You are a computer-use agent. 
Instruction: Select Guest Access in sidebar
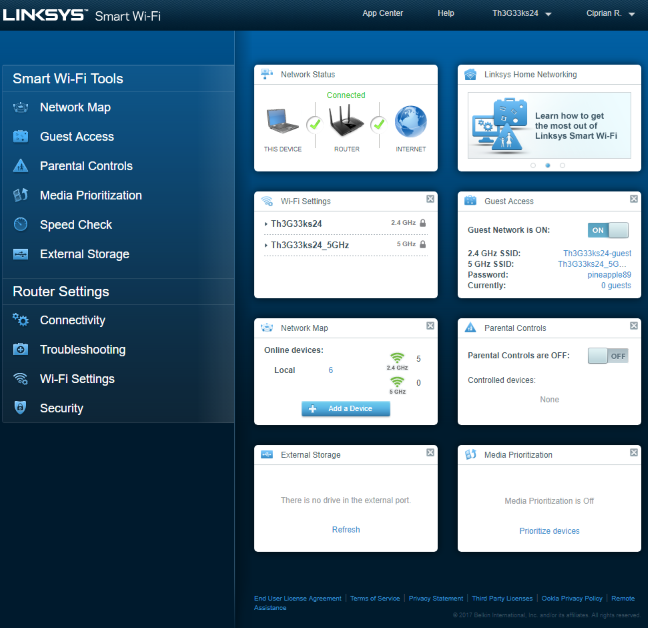pyautogui.click(x=77, y=136)
